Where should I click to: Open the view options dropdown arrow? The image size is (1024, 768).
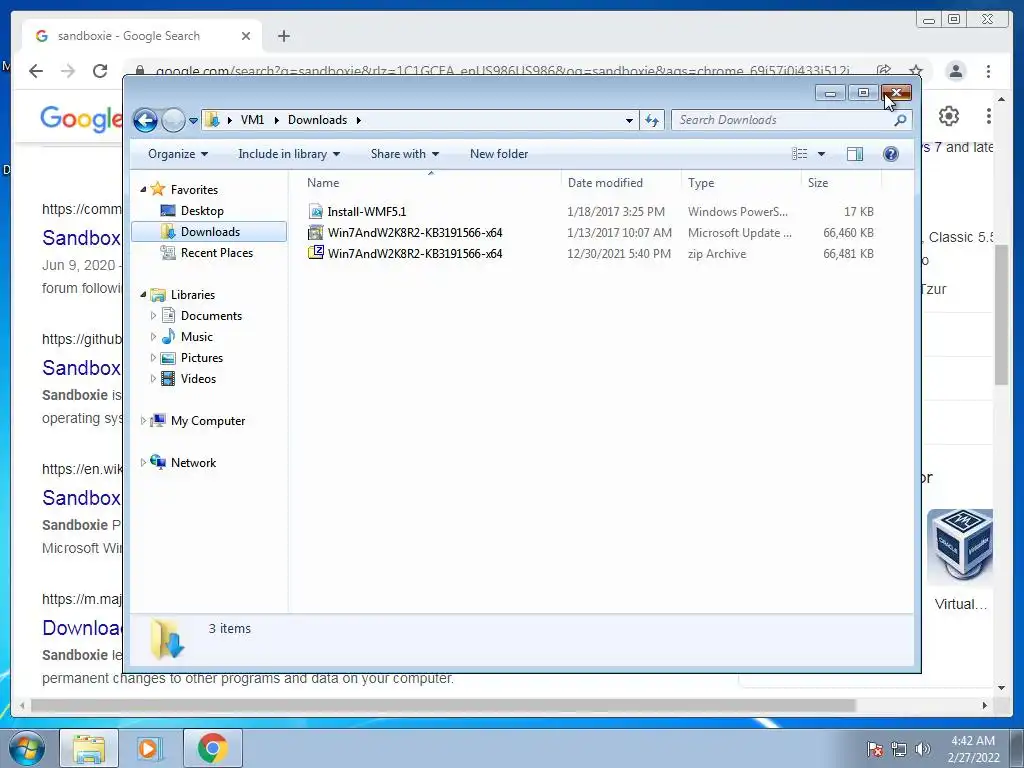point(822,154)
